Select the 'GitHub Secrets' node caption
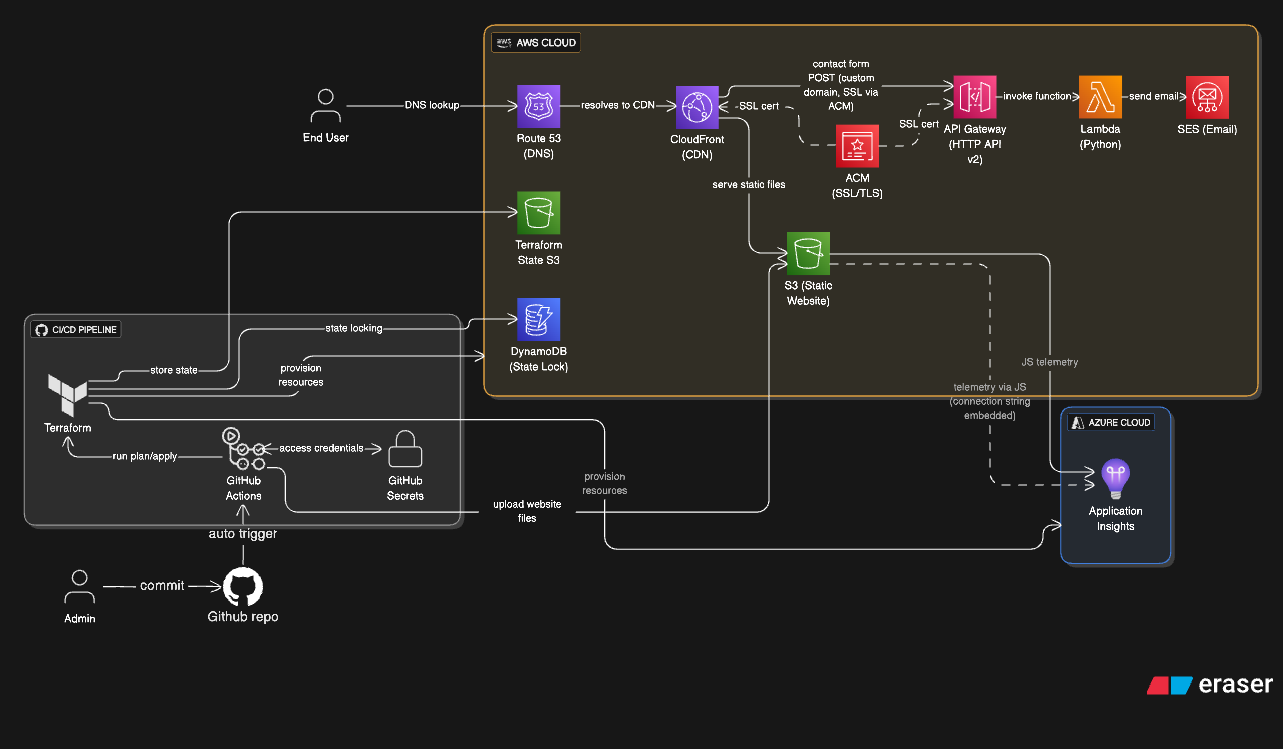The image size is (1283, 749). pyautogui.click(x=405, y=488)
